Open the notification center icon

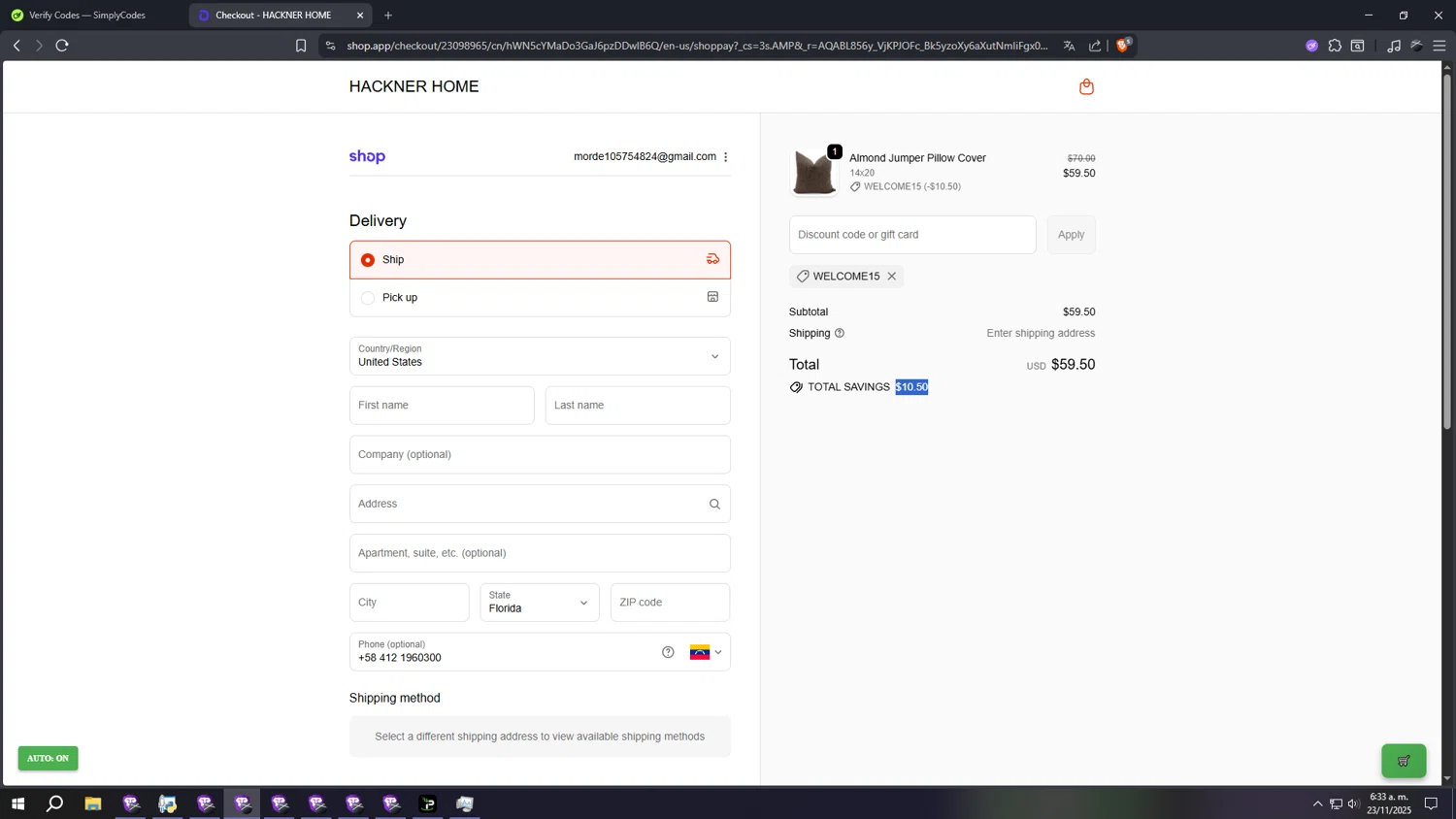(x=1431, y=803)
